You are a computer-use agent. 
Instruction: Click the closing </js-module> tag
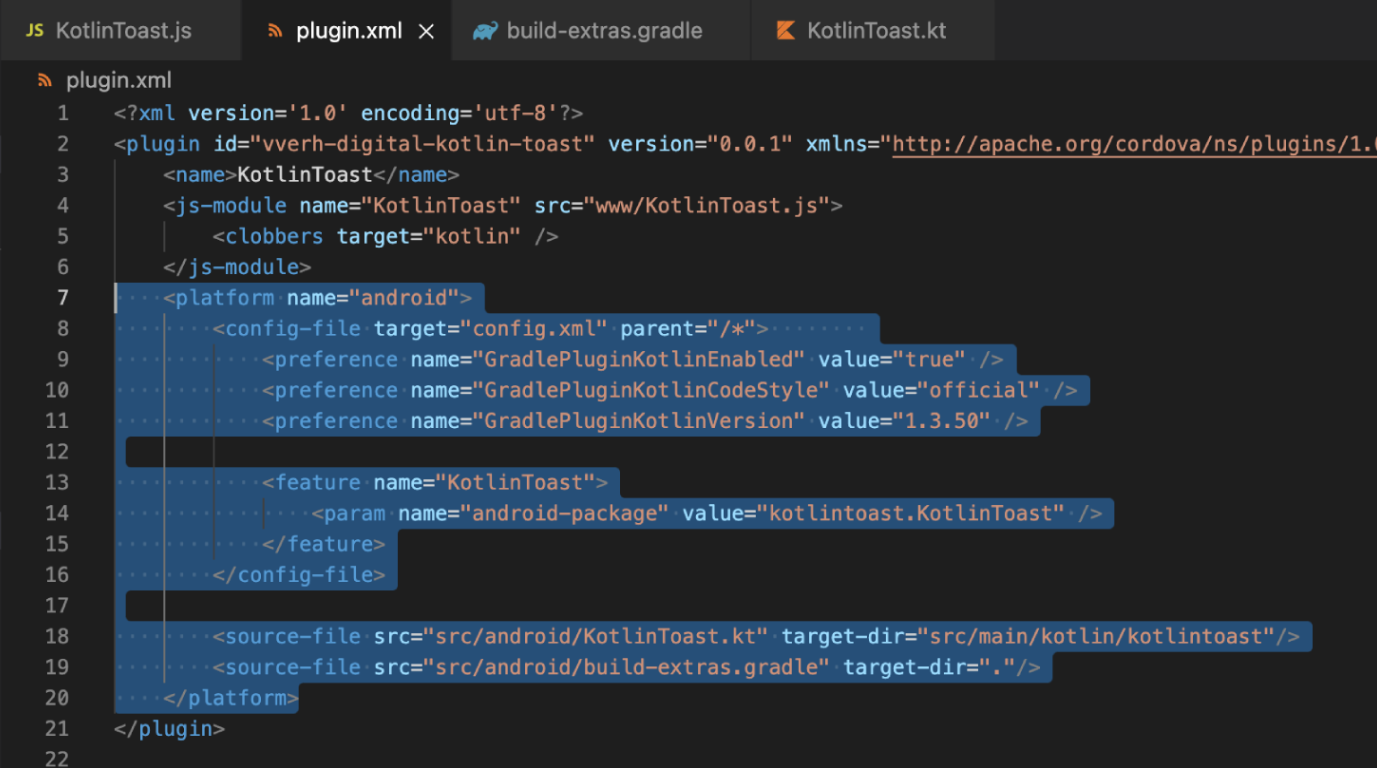[237, 267]
